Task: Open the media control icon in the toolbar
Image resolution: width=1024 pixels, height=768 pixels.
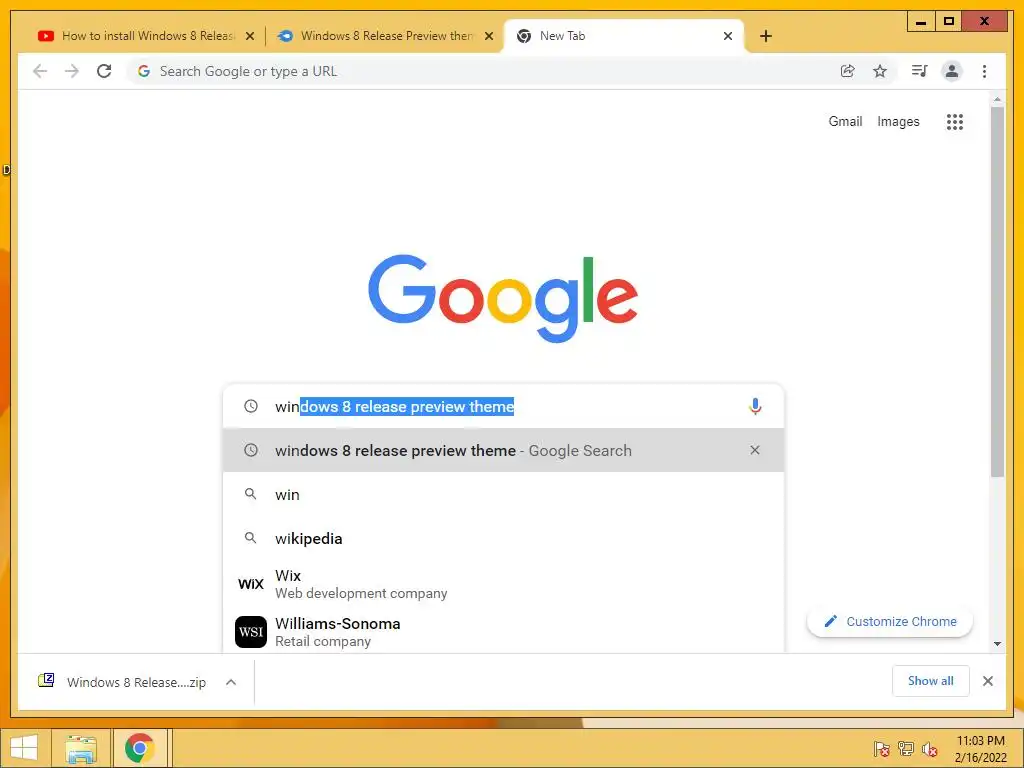Action: 920,71
